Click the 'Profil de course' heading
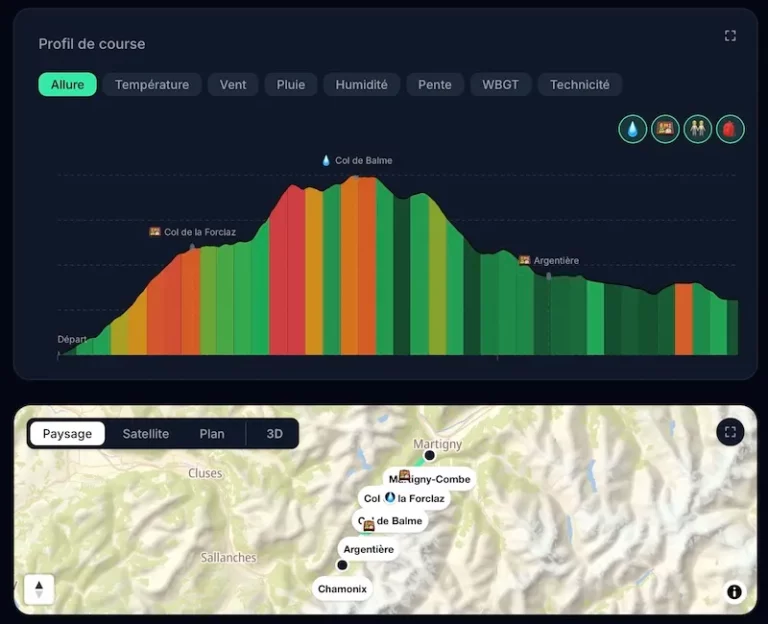This screenshot has height=624, width=768. 92,44
